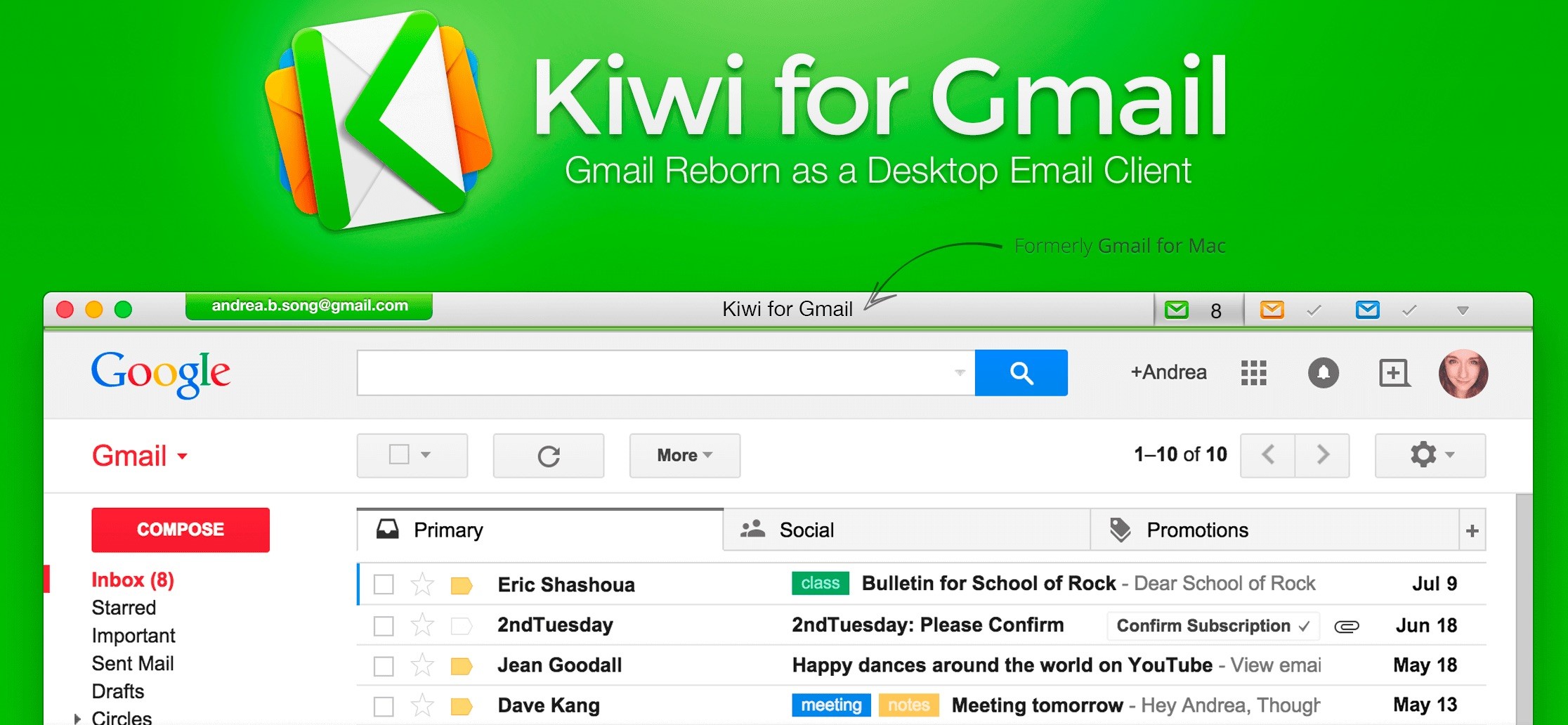Star the Dave Kang email
This screenshot has width=1568, height=725.
422,705
